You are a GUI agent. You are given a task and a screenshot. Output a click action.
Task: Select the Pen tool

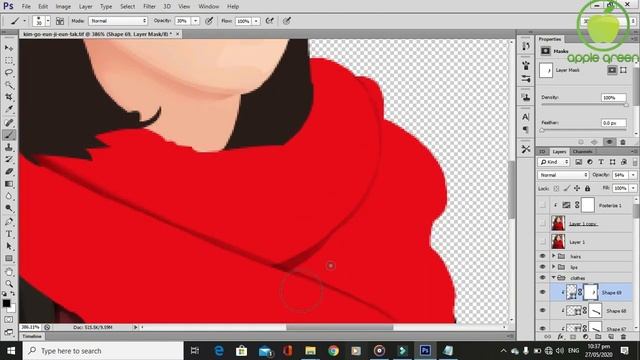coord(9,222)
